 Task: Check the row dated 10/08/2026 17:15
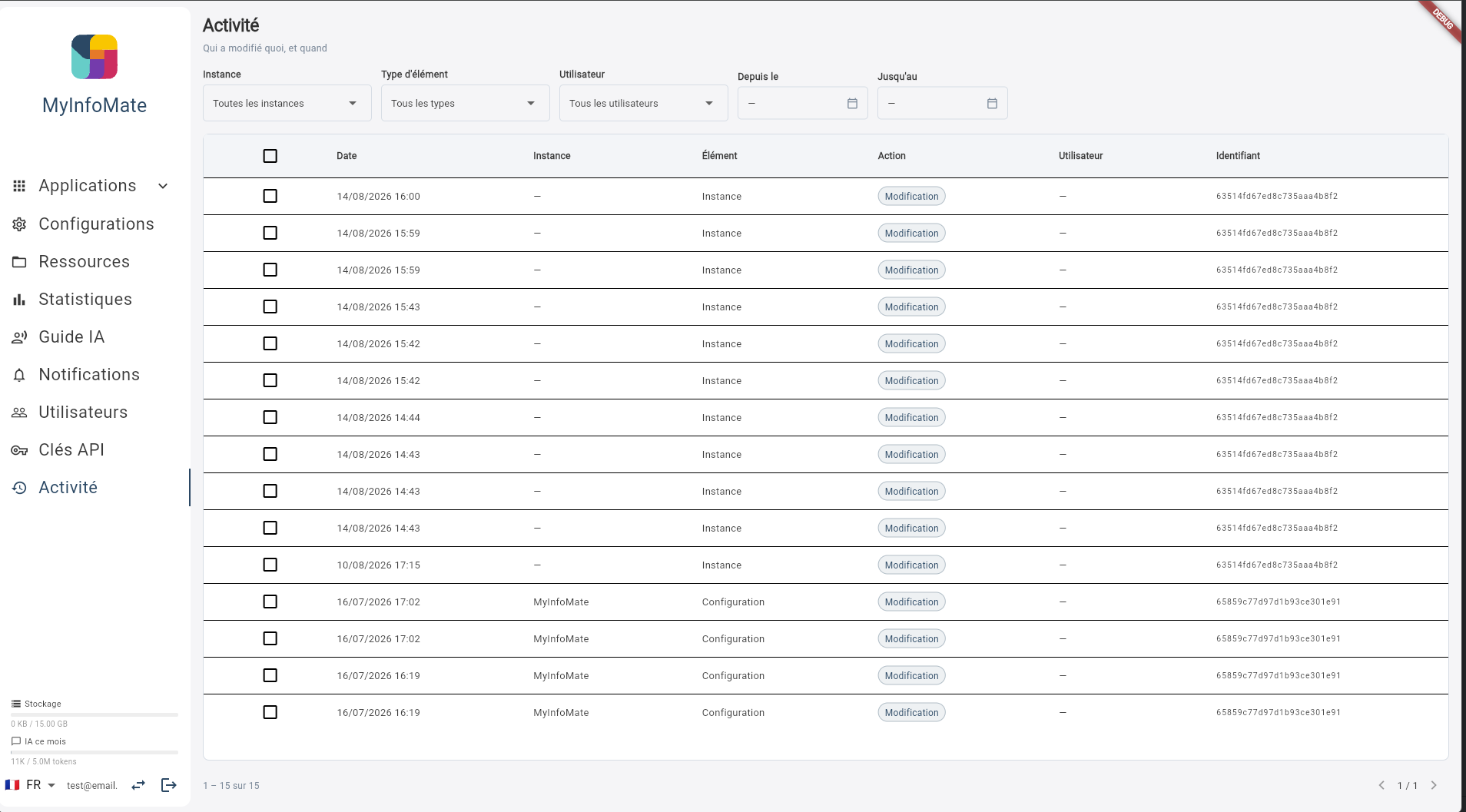pyautogui.click(x=270, y=565)
